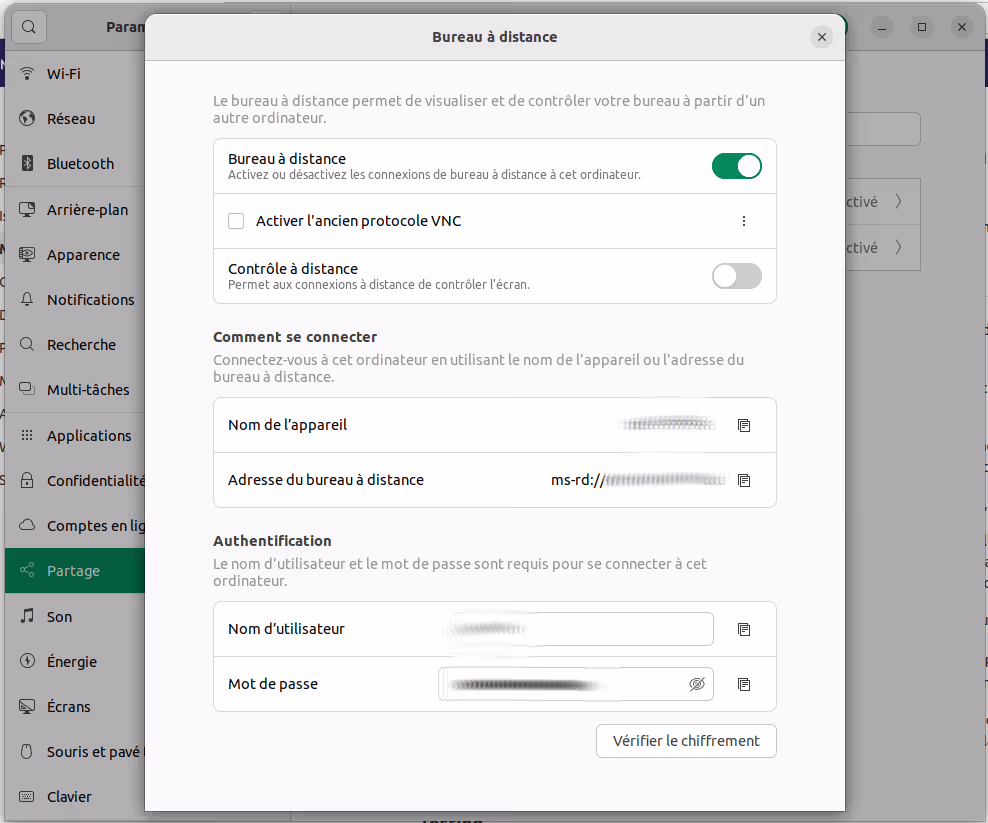Screen dimensions: 988x823
Task: Click Vérifier le chiffrement button
Action: tap(686, 741)
